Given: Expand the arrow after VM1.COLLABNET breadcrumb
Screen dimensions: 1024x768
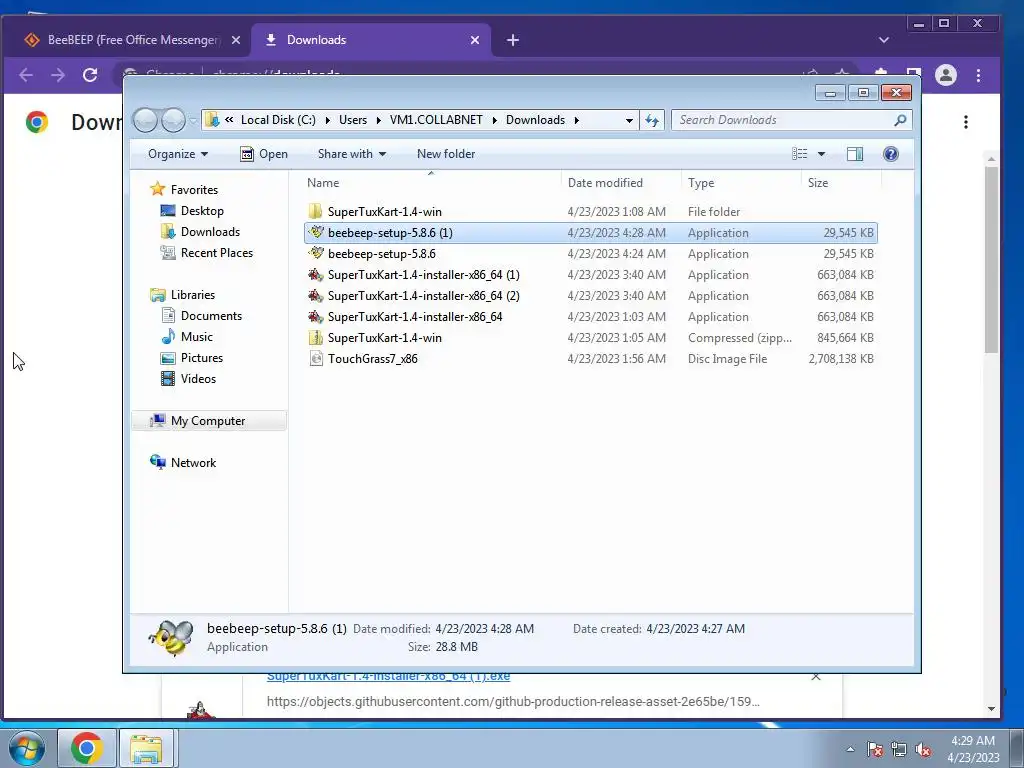Looking at the screenshot, I should (x=494, y=120).
